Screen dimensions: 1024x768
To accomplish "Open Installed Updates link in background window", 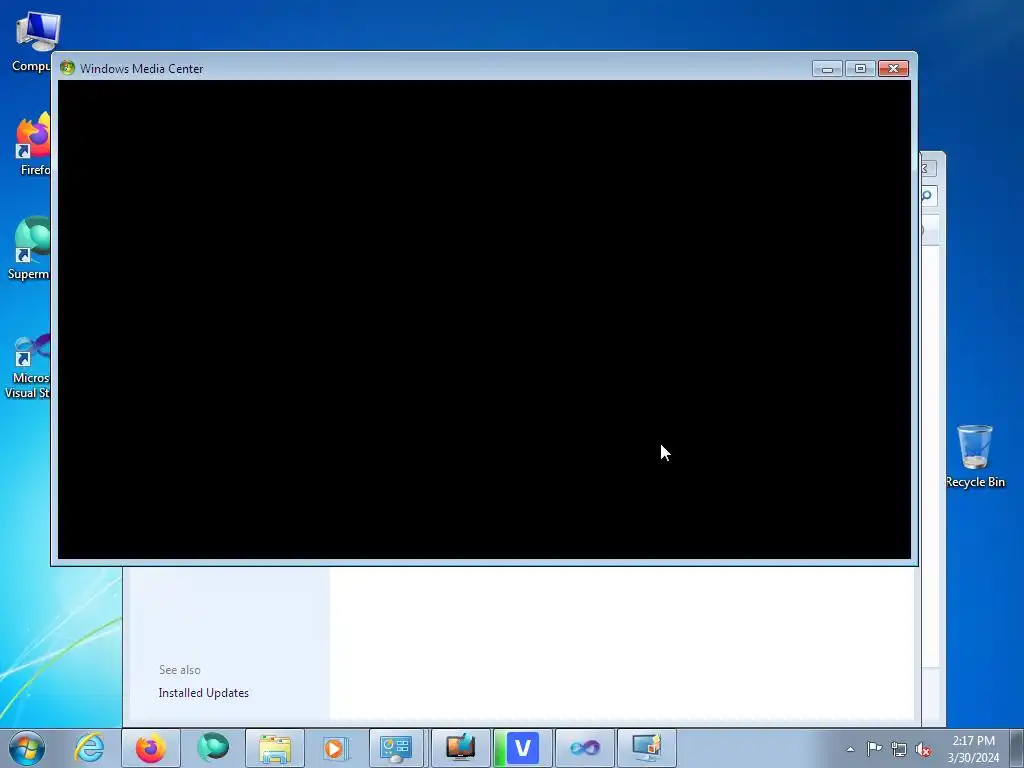I will (x=203, y=693).
